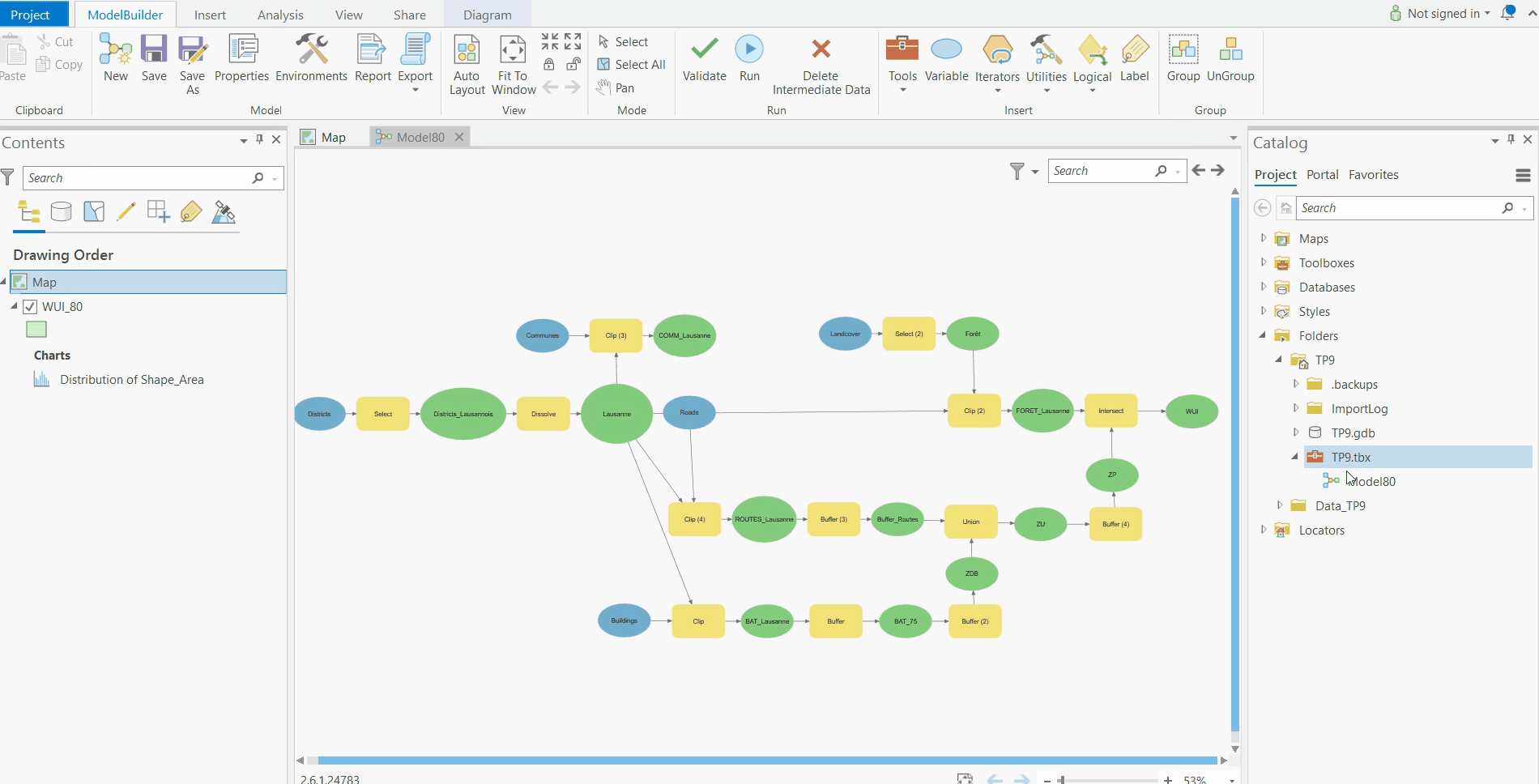This screenshot has height=784, width=1539.
Task: Expand the Data_TP9 folder
Action: [1280, 505]
